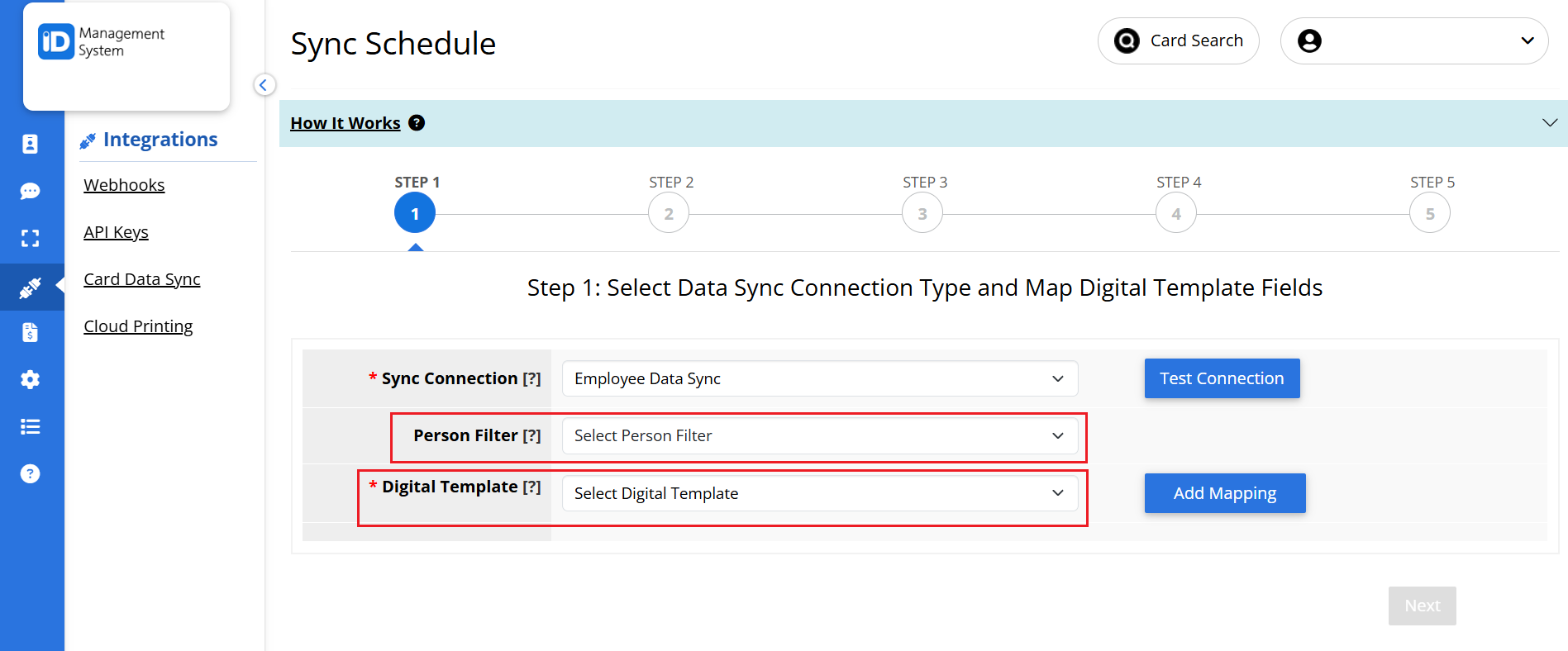Open the billing invoice sidebar icon
The image size is (1568, 651).
30,332
